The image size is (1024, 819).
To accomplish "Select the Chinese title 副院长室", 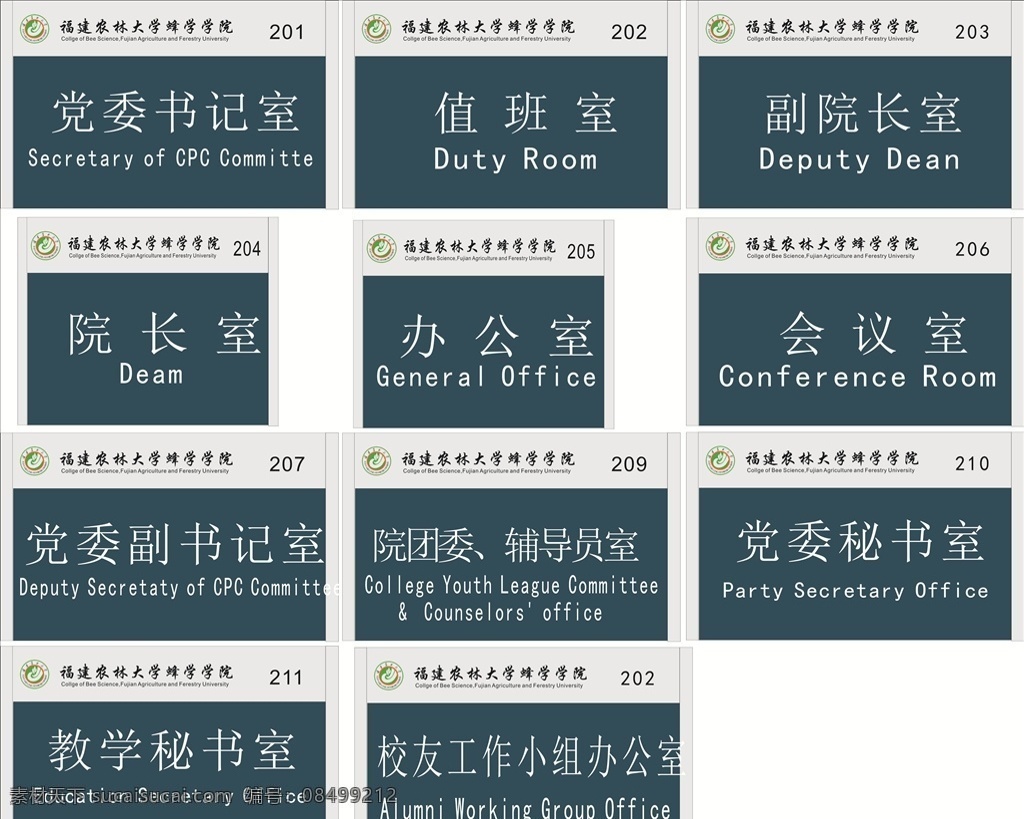I will click(x=863, y=113).
